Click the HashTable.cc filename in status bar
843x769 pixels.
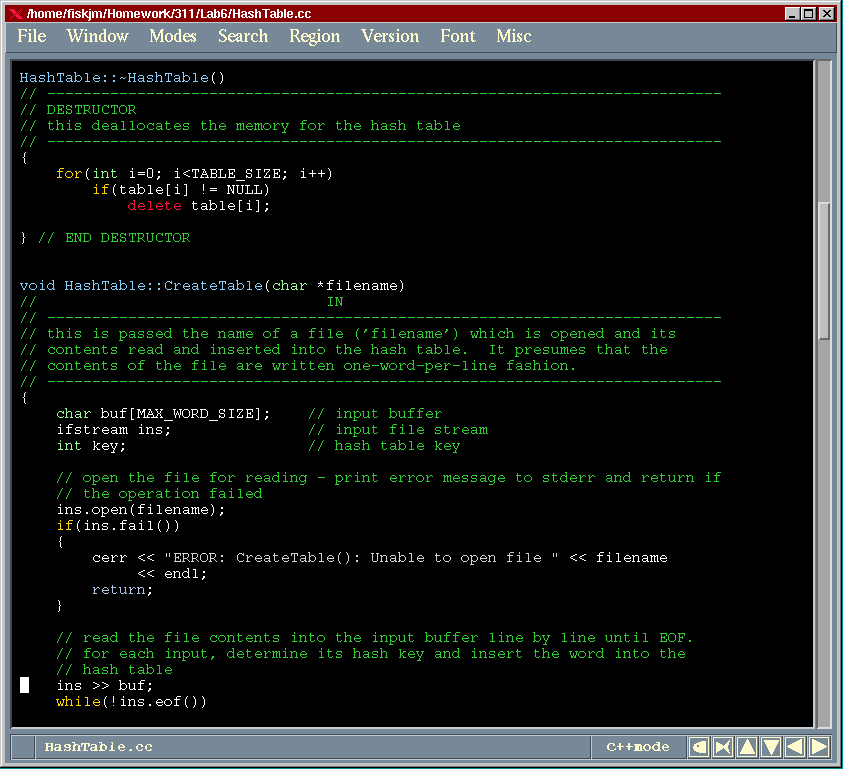pyautogui.click(x=99, y=747)
